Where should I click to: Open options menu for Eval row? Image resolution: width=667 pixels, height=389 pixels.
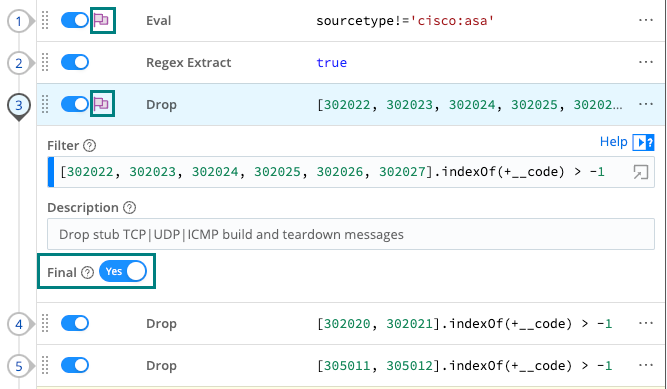[x=646, y=20]
